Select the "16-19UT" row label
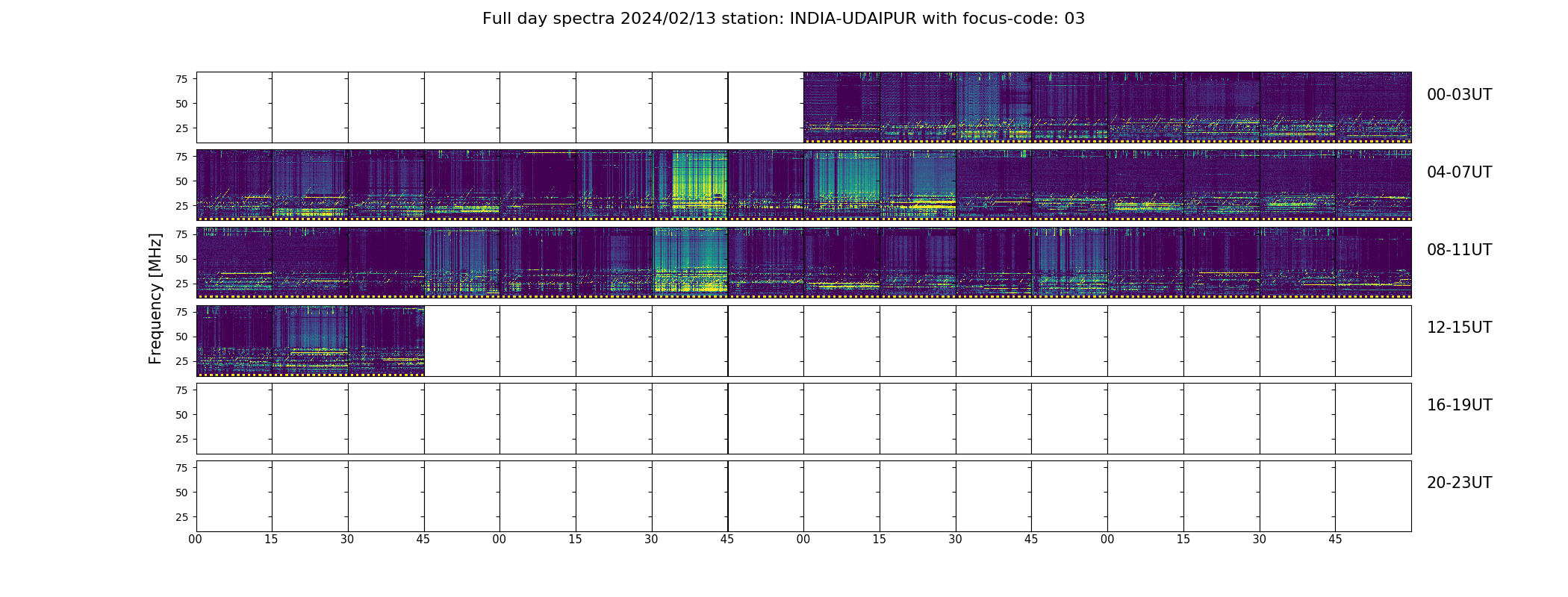This screenshot has height=597, width=1568. (1459, 405)
